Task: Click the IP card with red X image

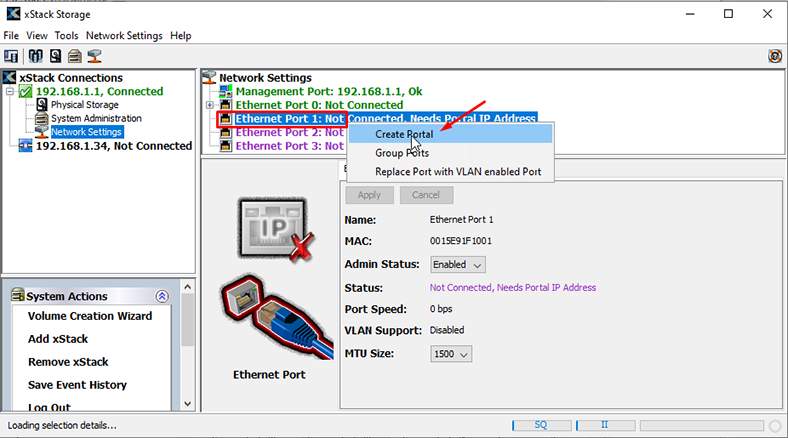Action: click(276, 230)
